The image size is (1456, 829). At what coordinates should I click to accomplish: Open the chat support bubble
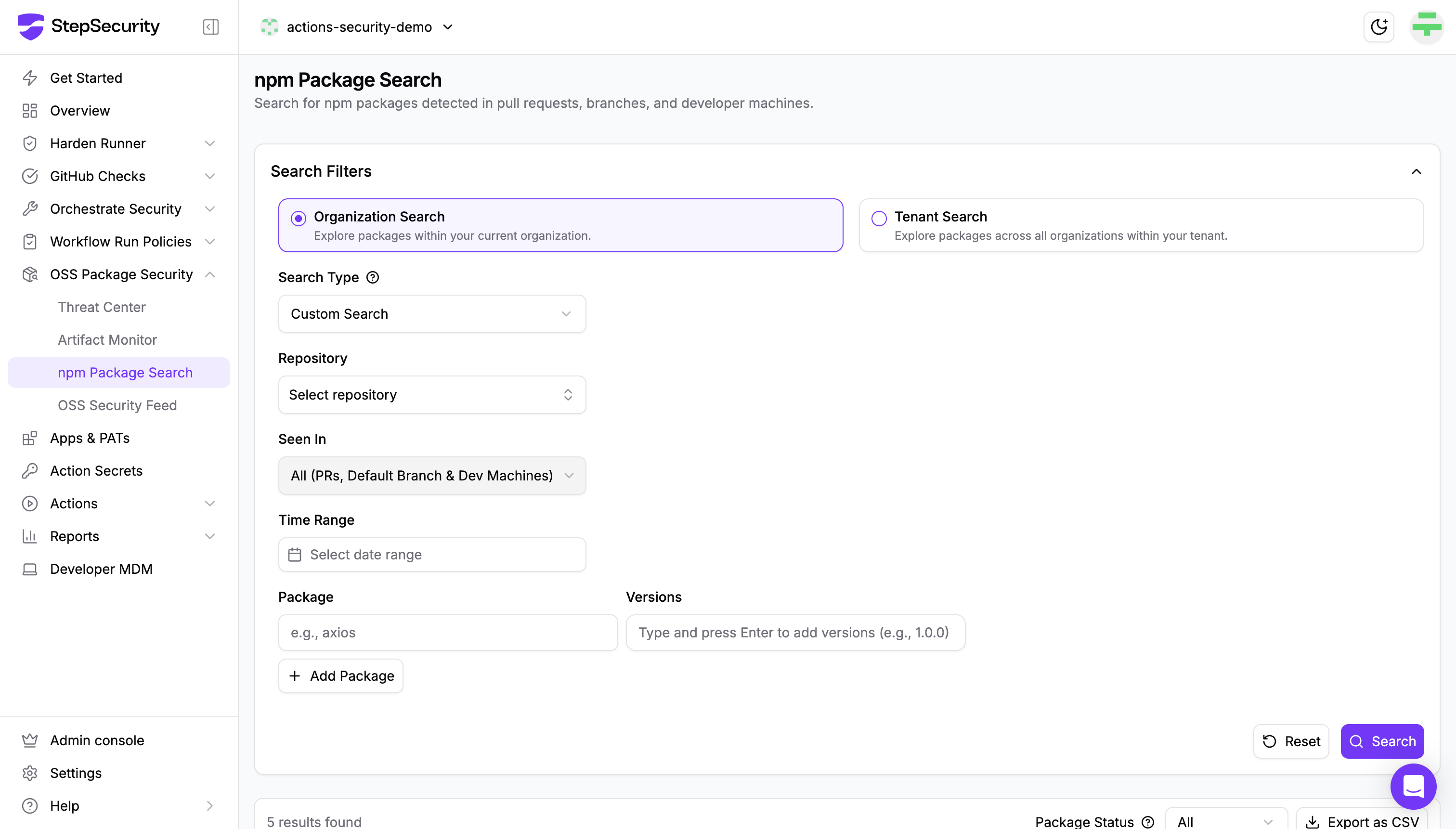[1413, 787]
